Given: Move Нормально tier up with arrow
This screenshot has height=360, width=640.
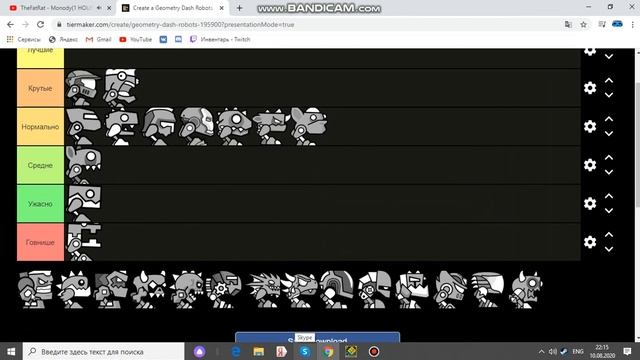Looking at the screenshot, I should pos(609,119).
